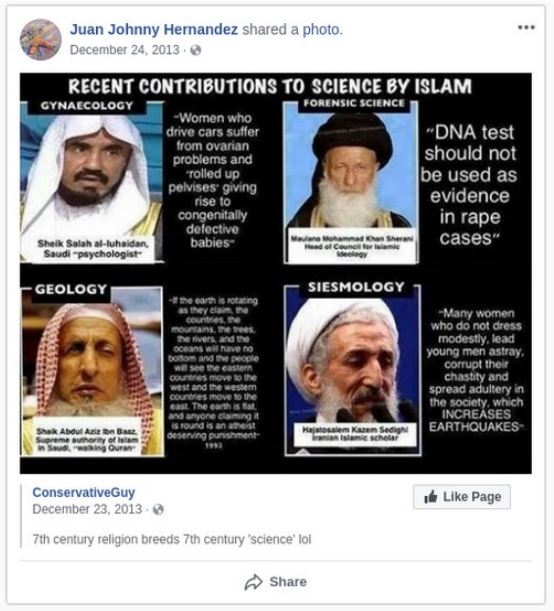Open the December 24, 2013 timestamp
554x611 pixels.
click(124, 50)
